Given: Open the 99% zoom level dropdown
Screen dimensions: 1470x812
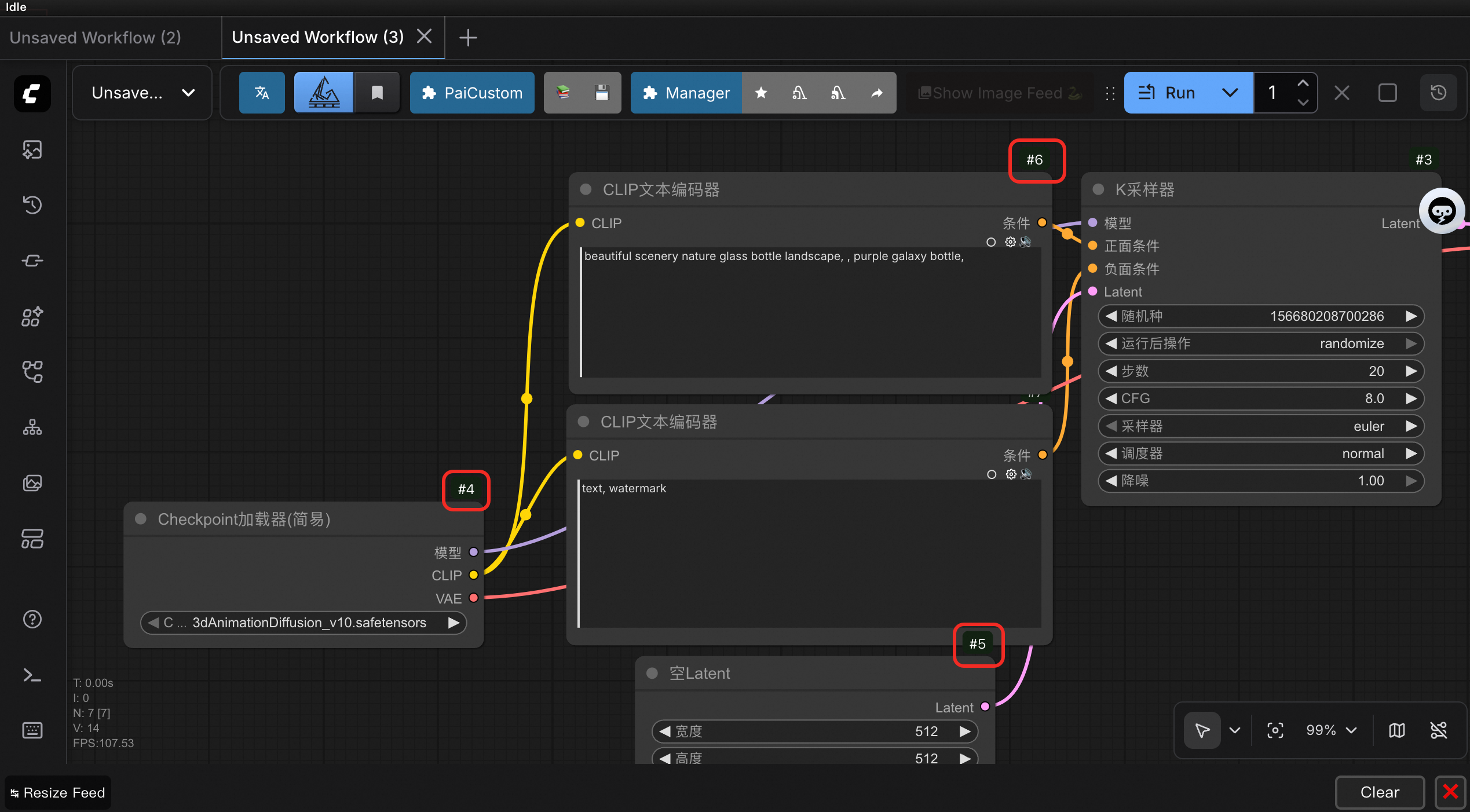Looking at the screenshot, I should coord(1331,730).
